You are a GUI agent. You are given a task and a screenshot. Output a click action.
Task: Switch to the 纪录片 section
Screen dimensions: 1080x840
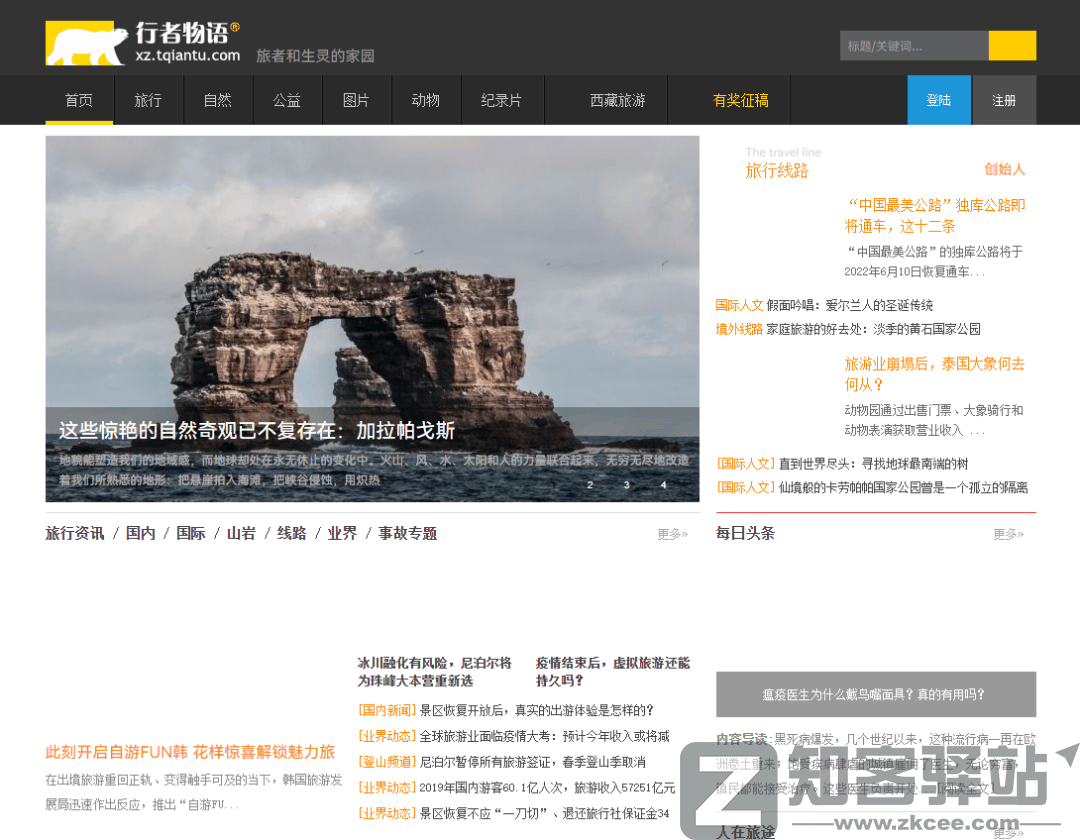(x=502, y=100)
